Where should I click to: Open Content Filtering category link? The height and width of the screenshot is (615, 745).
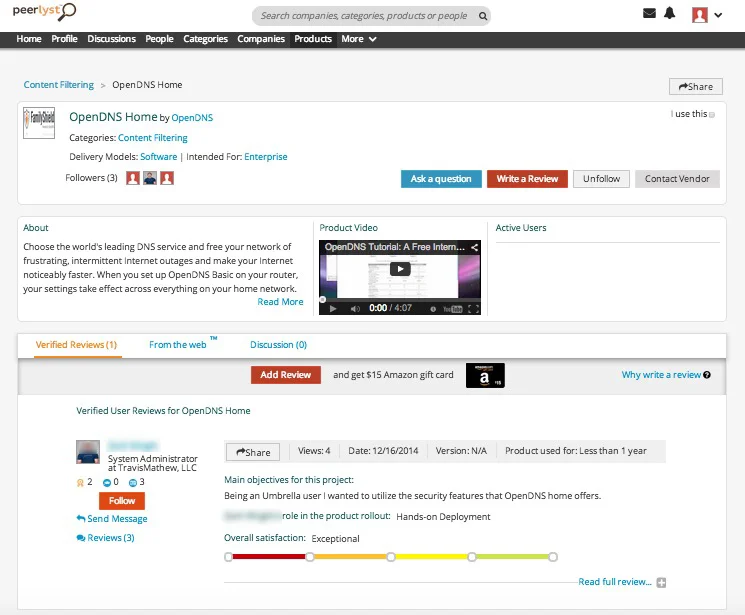click(x=153, y=138)
